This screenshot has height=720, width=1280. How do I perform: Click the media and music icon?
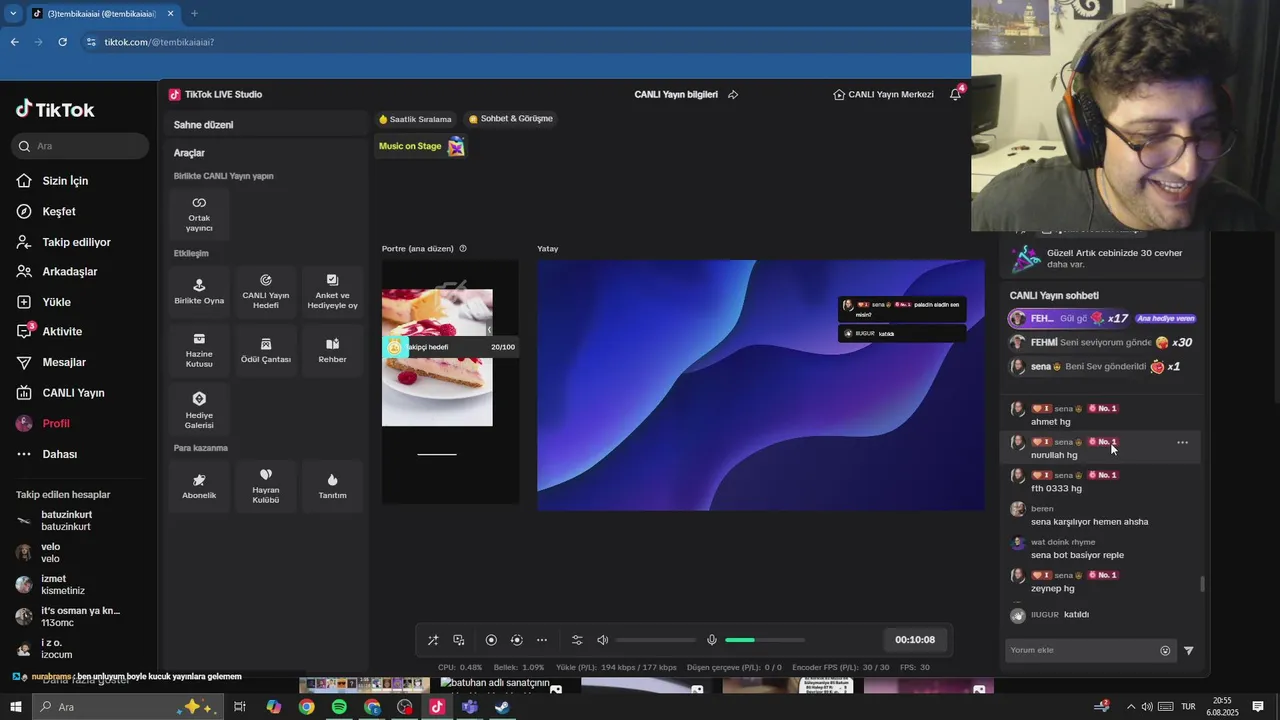pyautogui.click(x=459, y=640)
